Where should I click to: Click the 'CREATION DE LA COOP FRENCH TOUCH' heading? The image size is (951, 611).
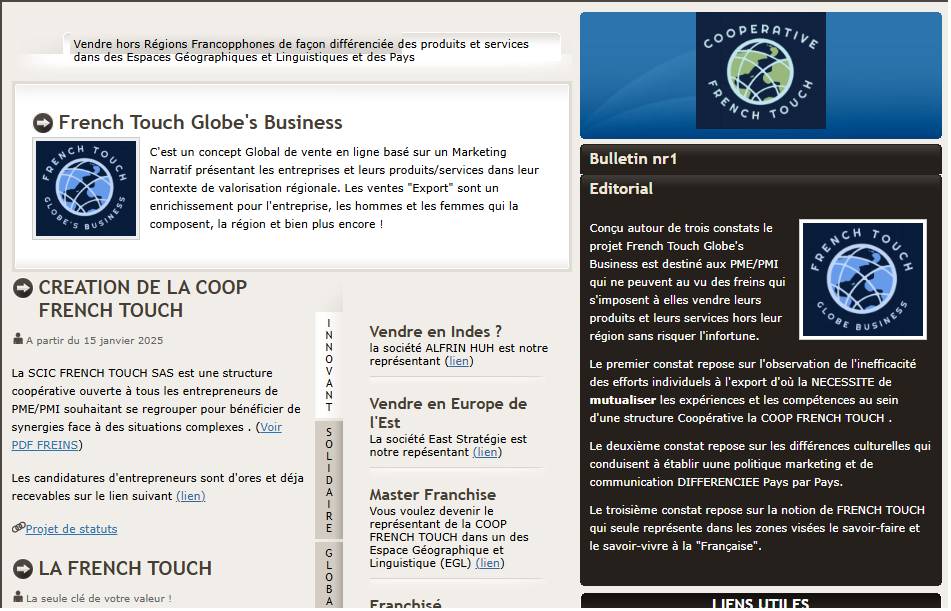coord(143,299)
